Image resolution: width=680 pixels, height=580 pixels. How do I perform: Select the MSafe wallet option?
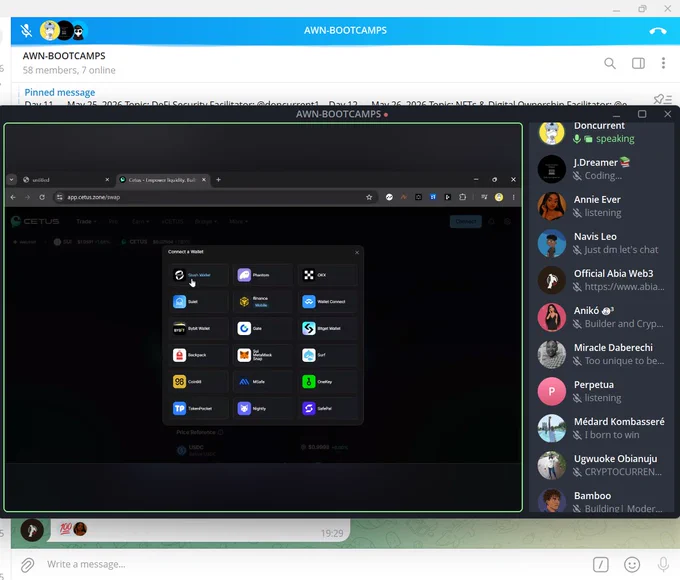(262, 382)
